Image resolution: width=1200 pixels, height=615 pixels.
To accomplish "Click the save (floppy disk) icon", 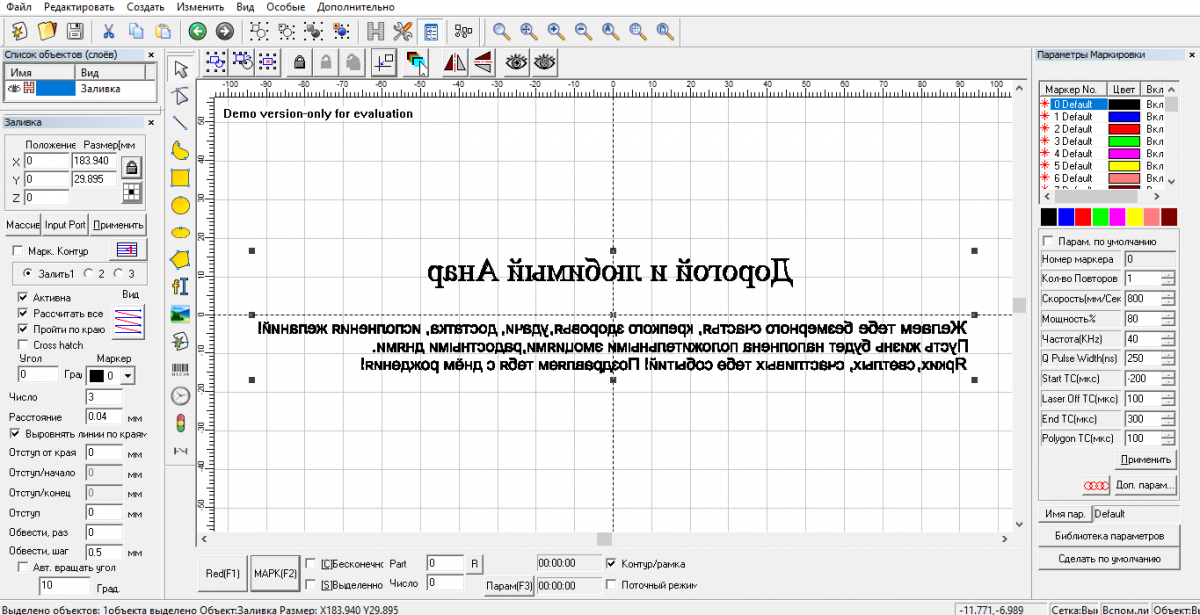I will 73,31.
